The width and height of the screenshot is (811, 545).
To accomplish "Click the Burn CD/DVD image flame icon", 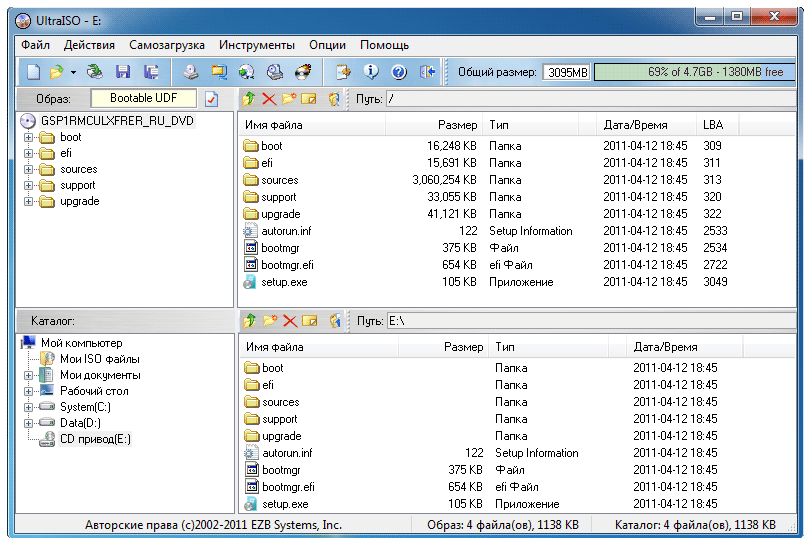I will 302,72.
